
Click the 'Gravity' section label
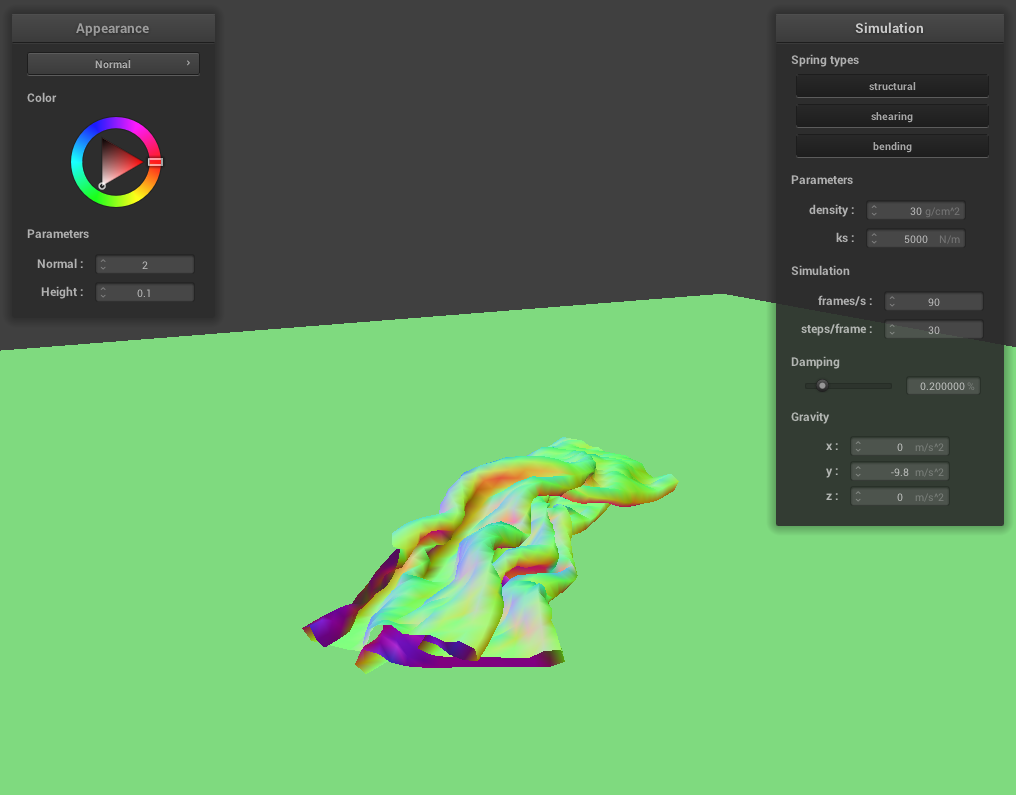click(x=809, y=417)
